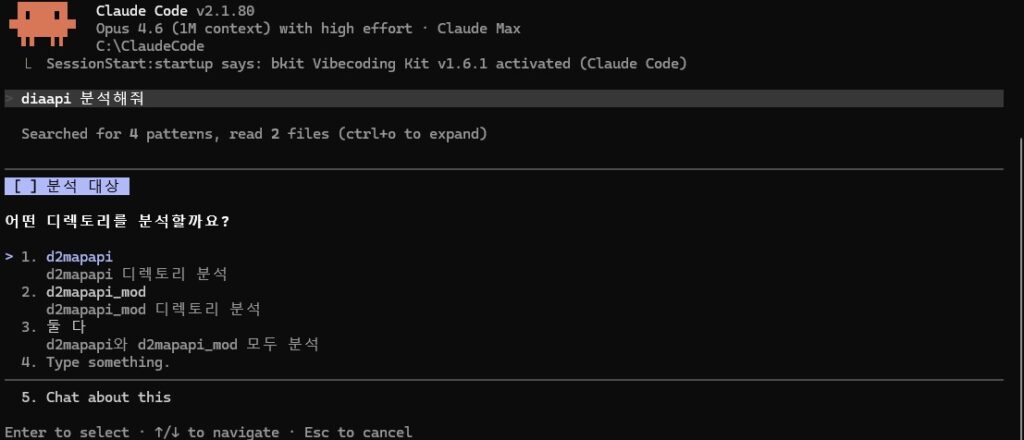Click the Opus 4.6 model info line
The height and width of the screenshot is (440, 1024).
tap(308, 29)
